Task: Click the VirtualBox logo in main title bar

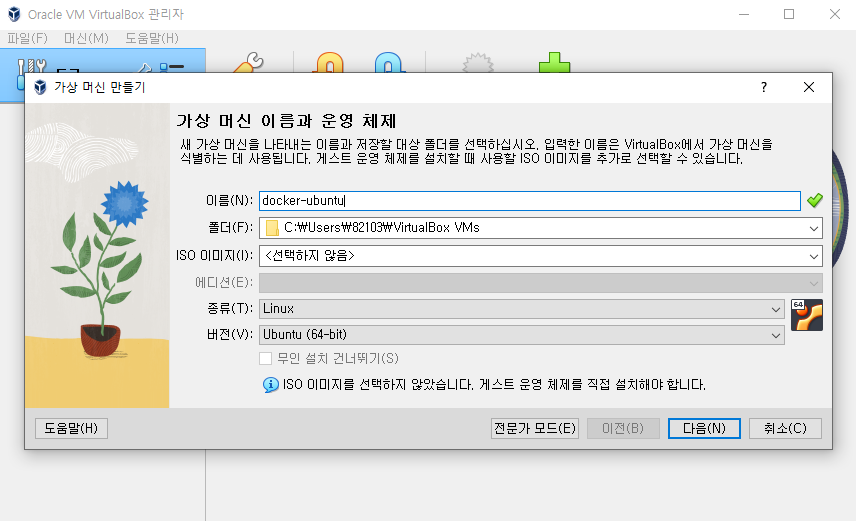Action: coord(14,14)
